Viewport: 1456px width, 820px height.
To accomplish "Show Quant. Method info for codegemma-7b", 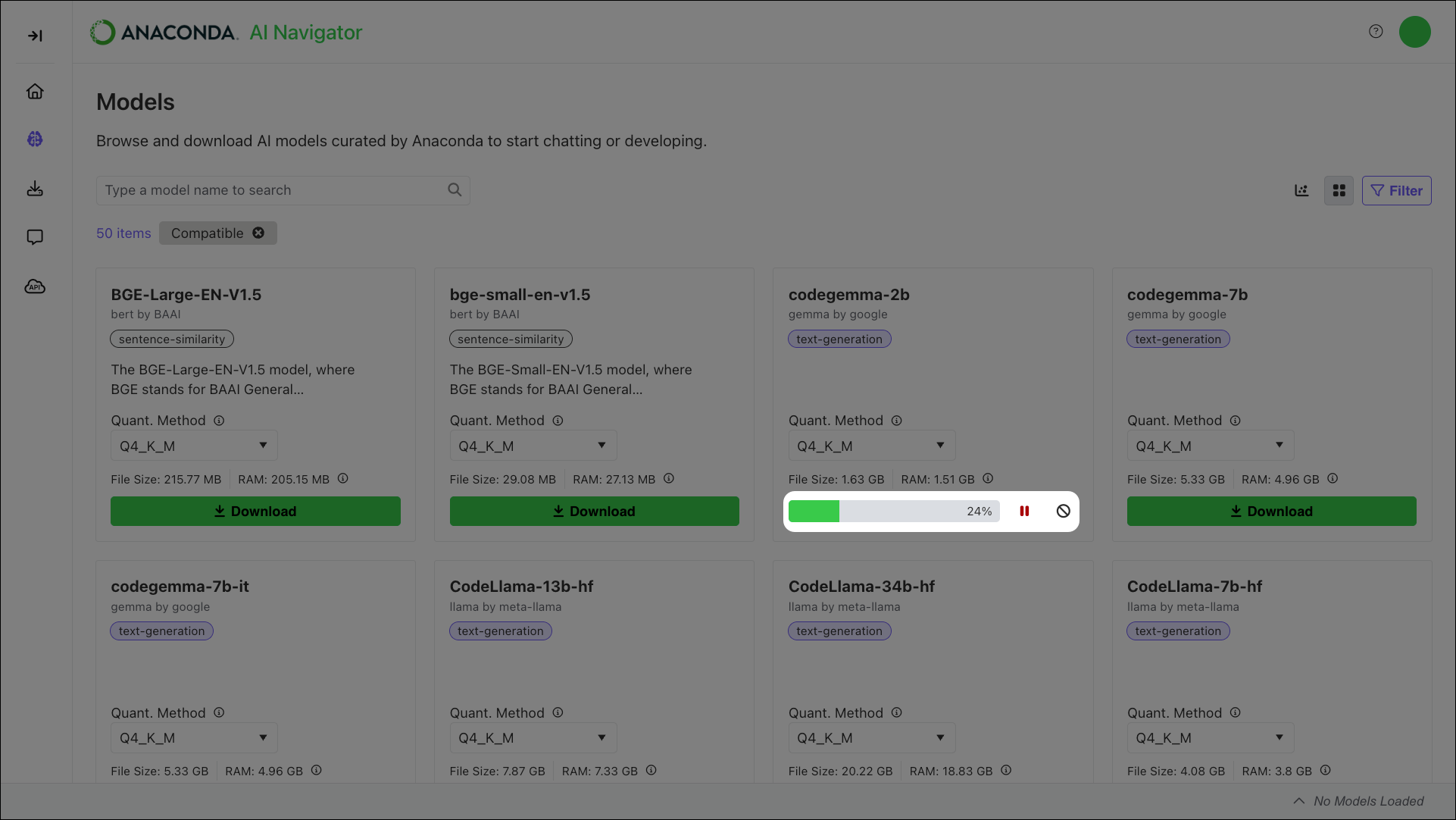I will (1235, 421).
